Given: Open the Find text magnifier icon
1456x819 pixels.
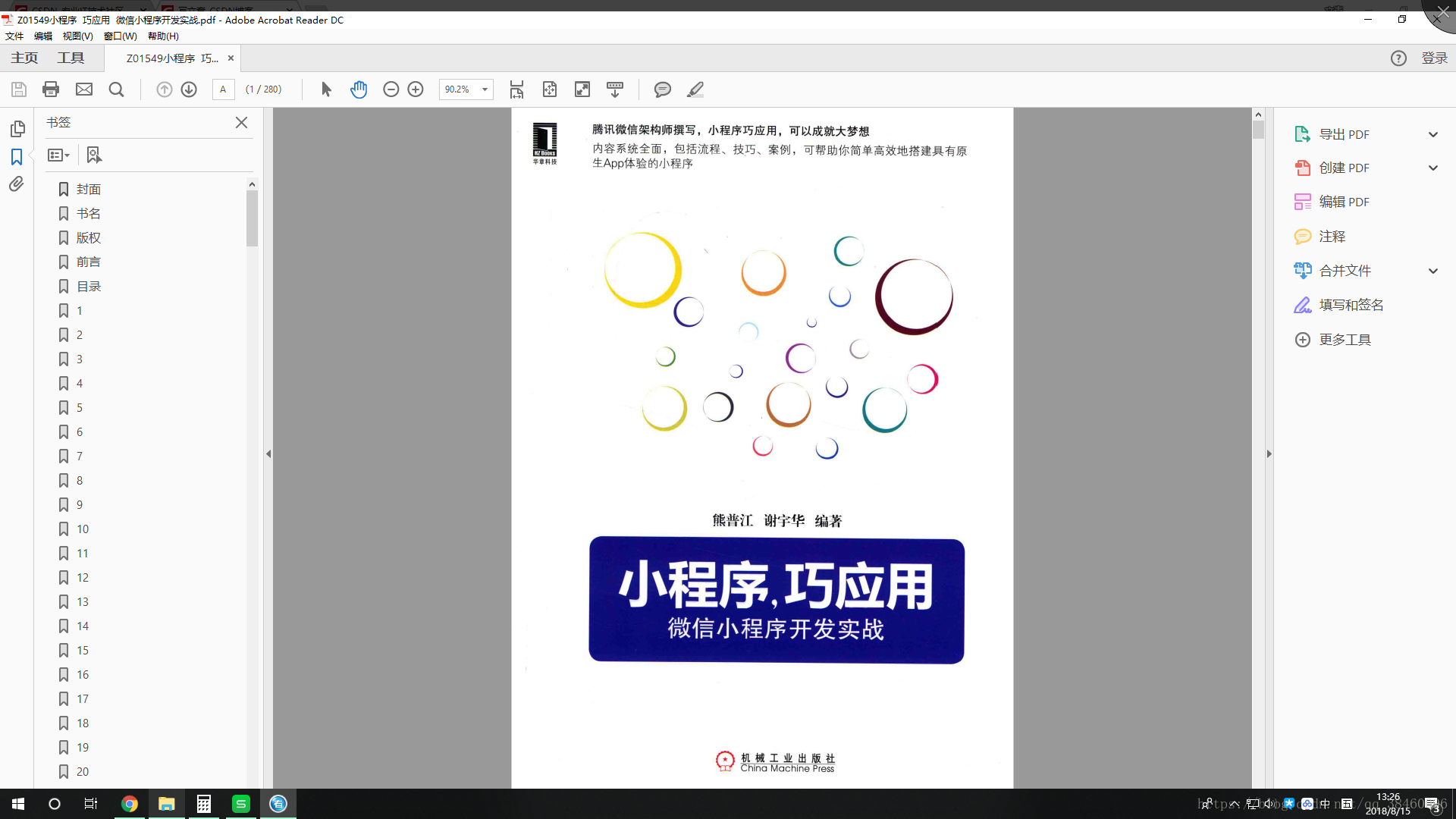Looking at the screenshot, I should tap(116, 89).
